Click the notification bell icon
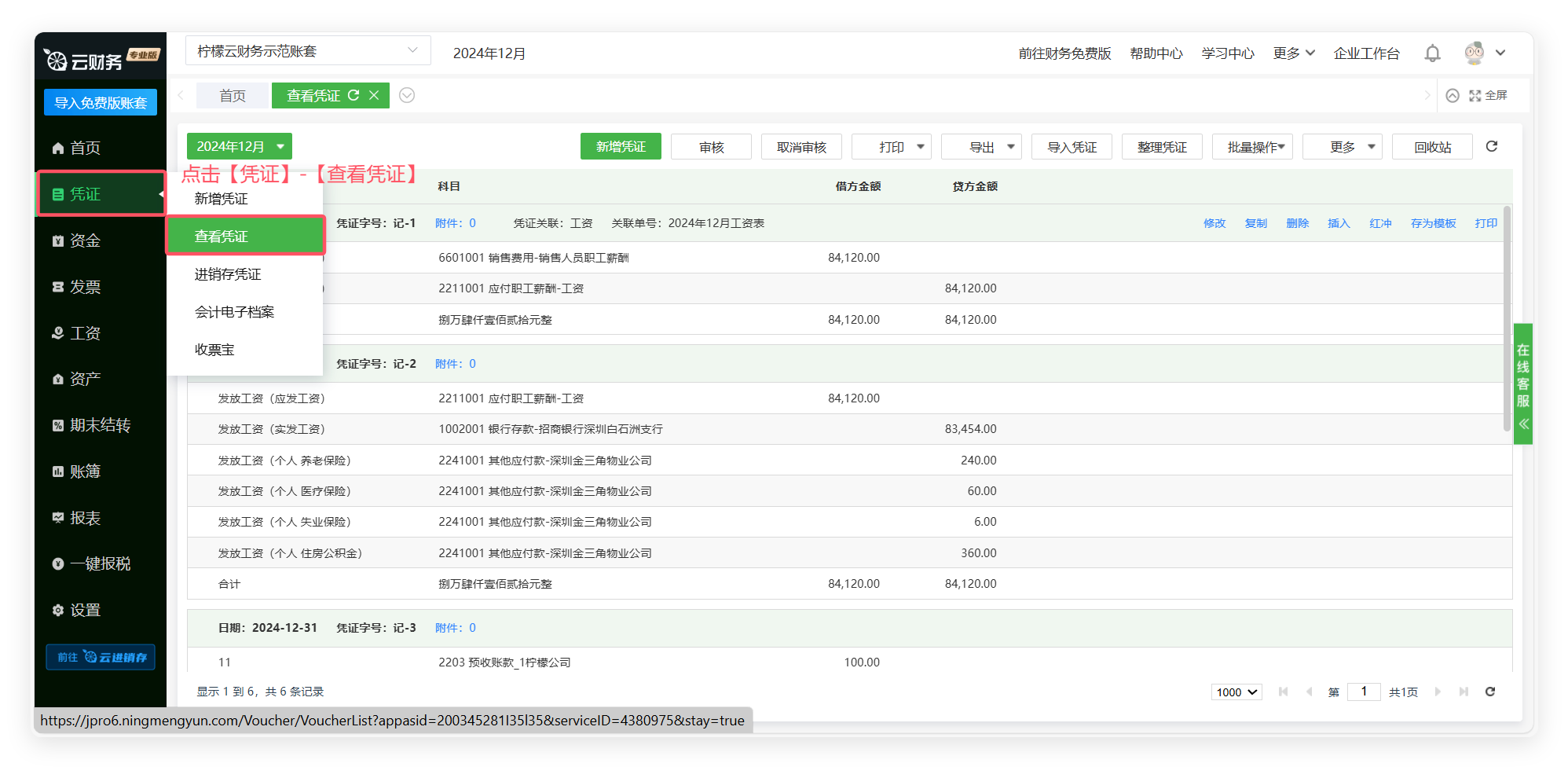The image size is (1568, 767). [1432, 53]
